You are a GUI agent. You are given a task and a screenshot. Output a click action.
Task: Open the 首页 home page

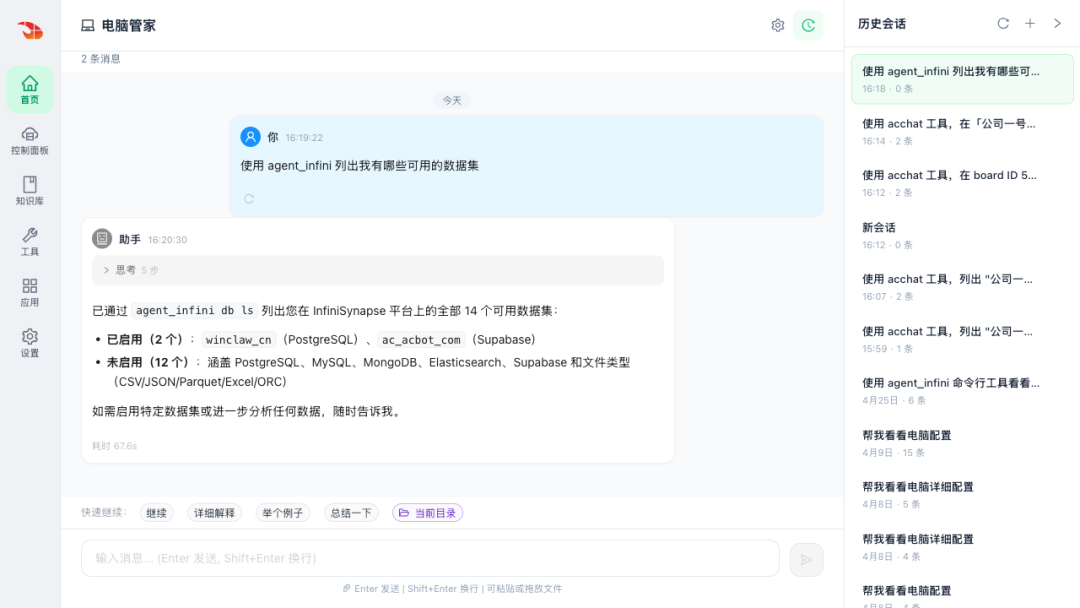(x=30, y=90)
